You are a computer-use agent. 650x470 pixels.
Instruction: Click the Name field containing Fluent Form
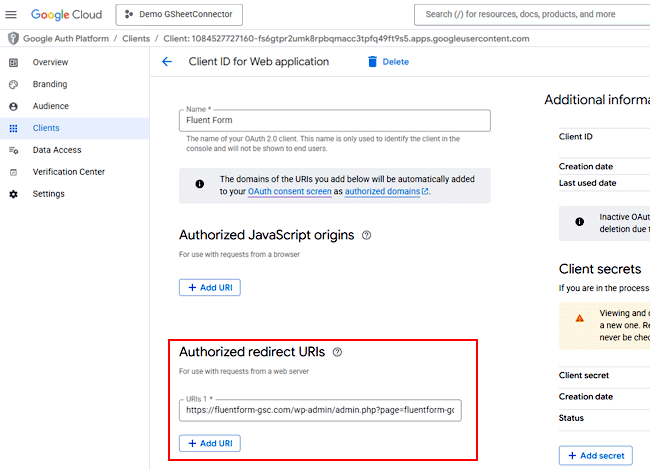(335, 120)
